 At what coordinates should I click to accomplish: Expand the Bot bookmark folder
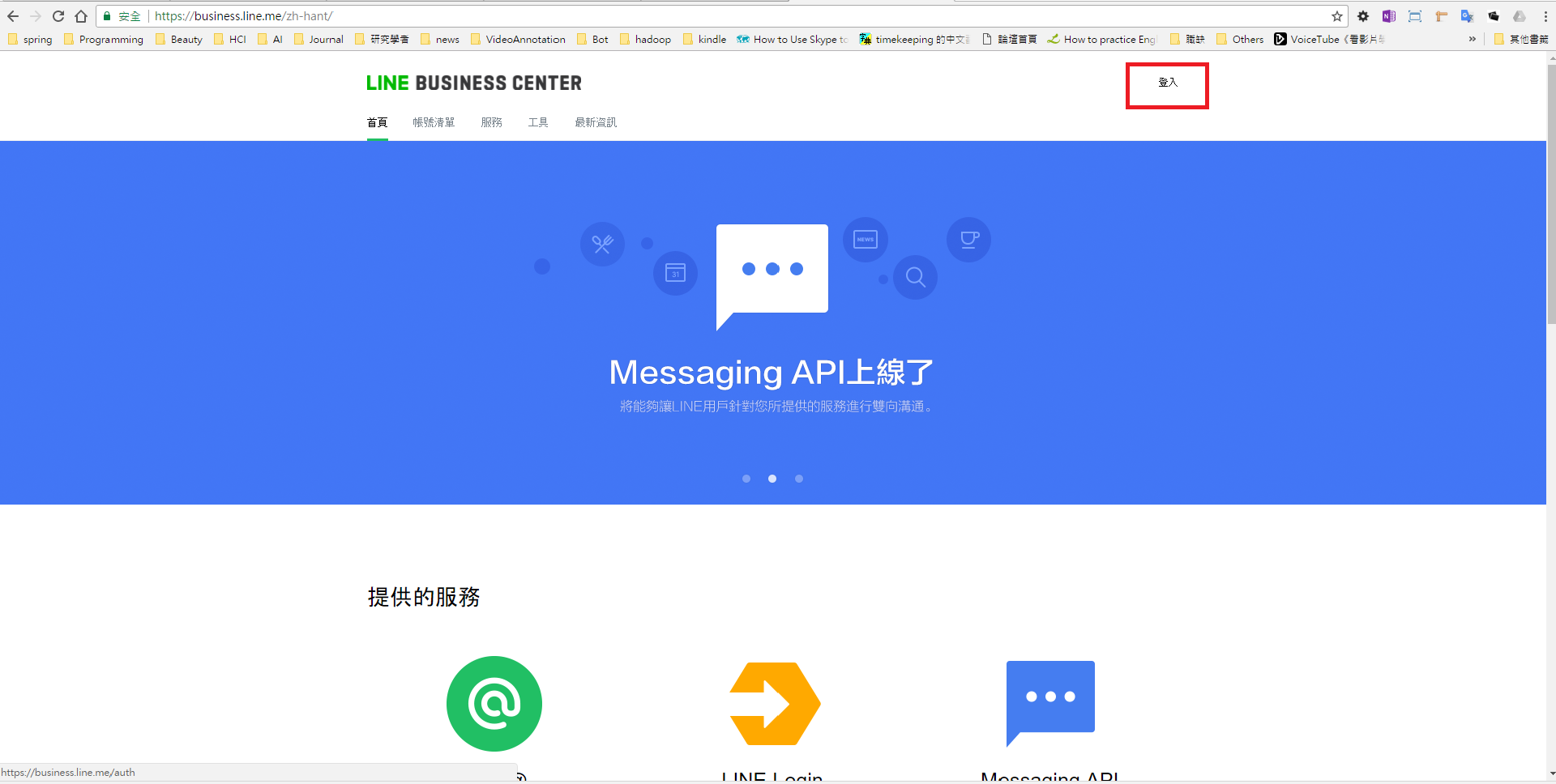tap(592, 39)
